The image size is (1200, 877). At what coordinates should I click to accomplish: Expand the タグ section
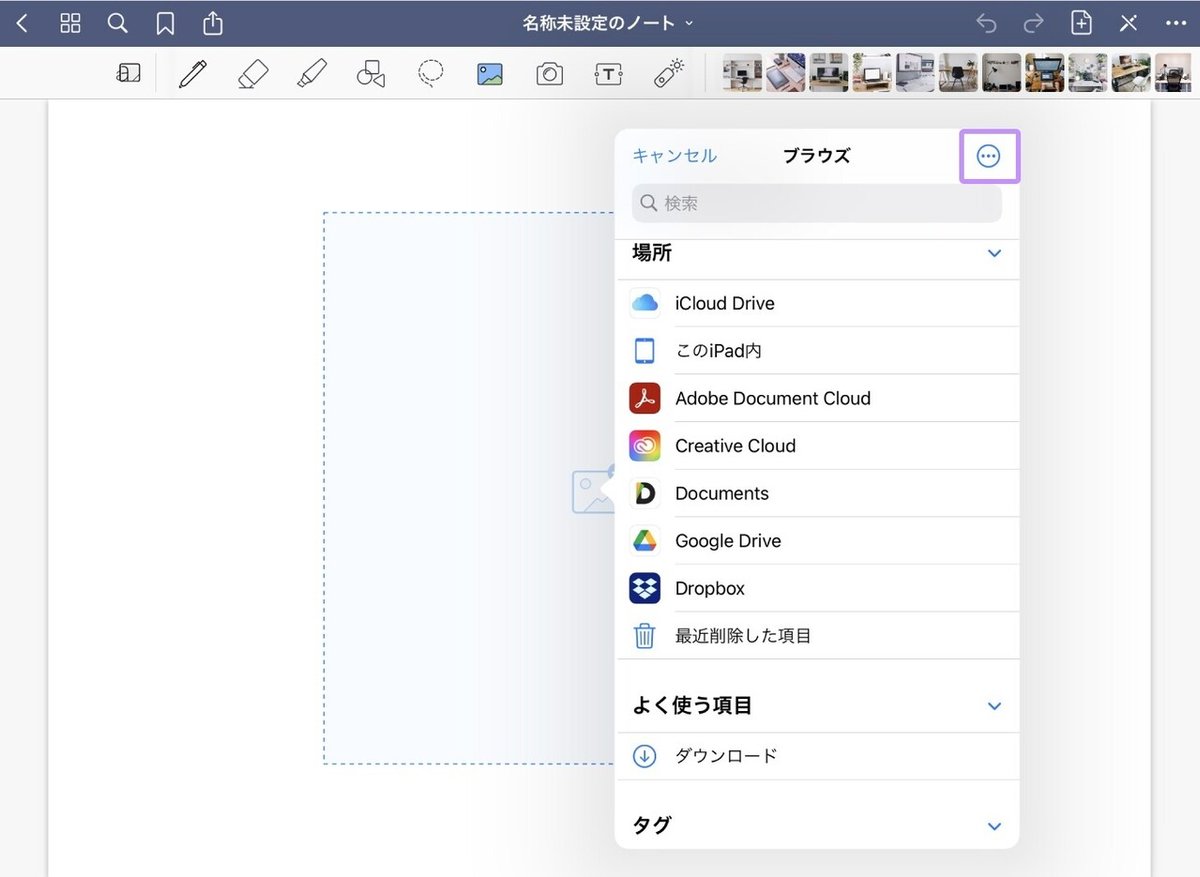pos(993,826)
